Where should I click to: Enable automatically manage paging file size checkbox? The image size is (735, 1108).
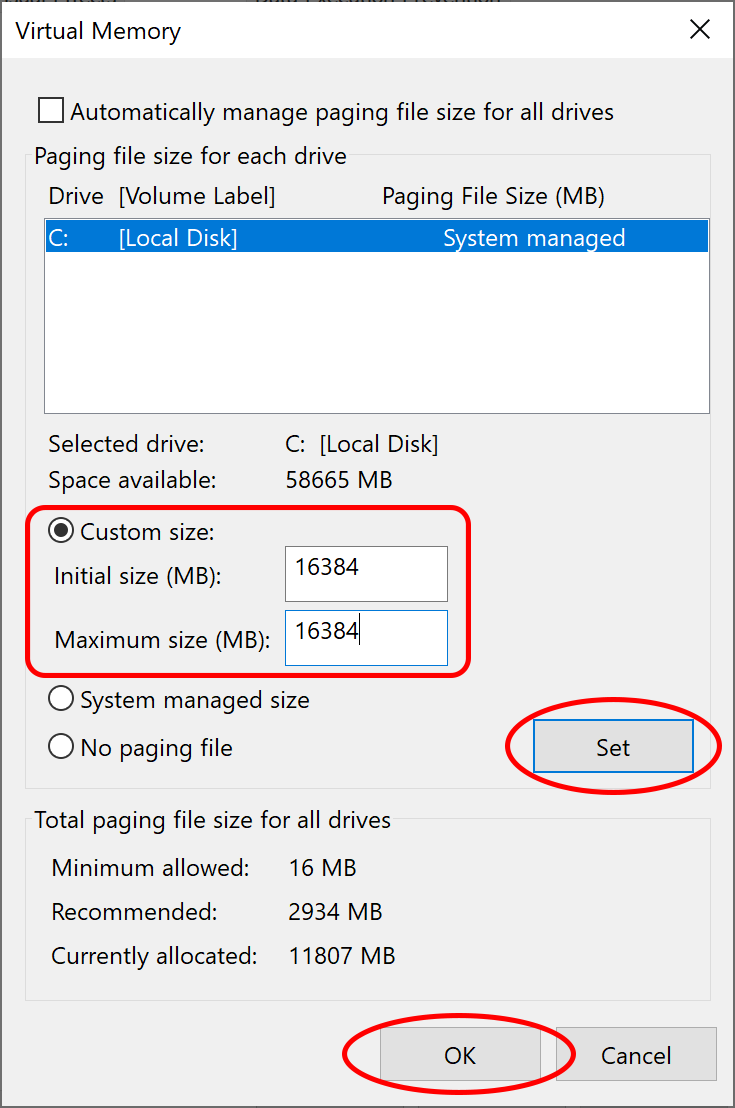[x=51, y=111]
